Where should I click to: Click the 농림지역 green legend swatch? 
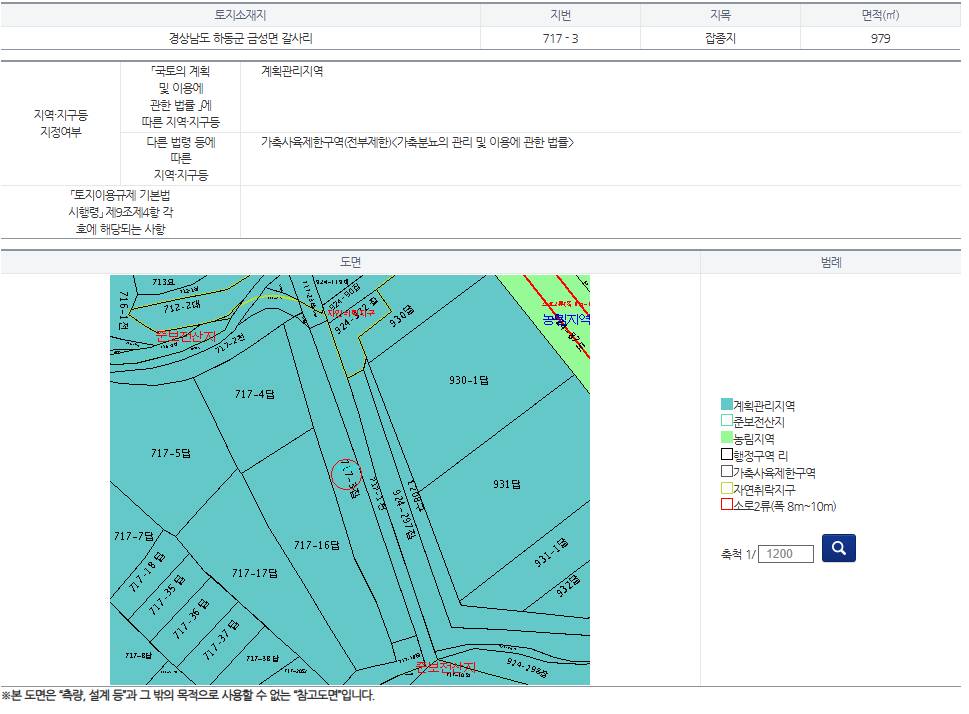[727, 437]
